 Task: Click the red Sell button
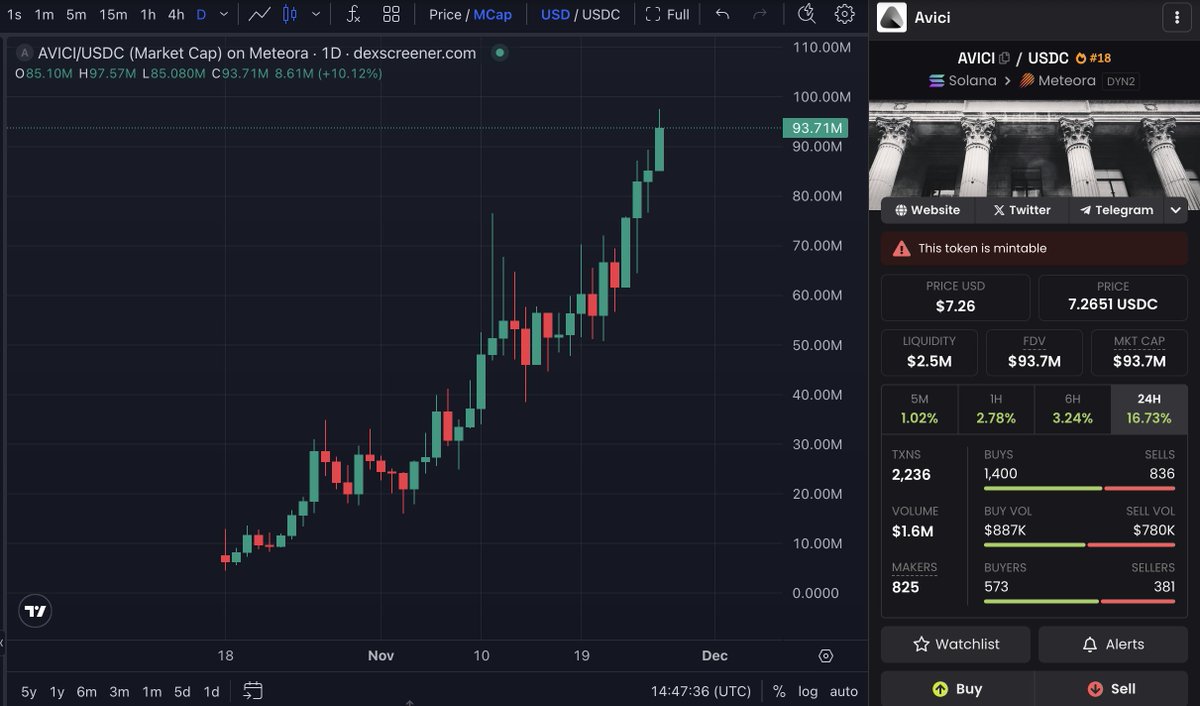click(x=1111, y=688)
